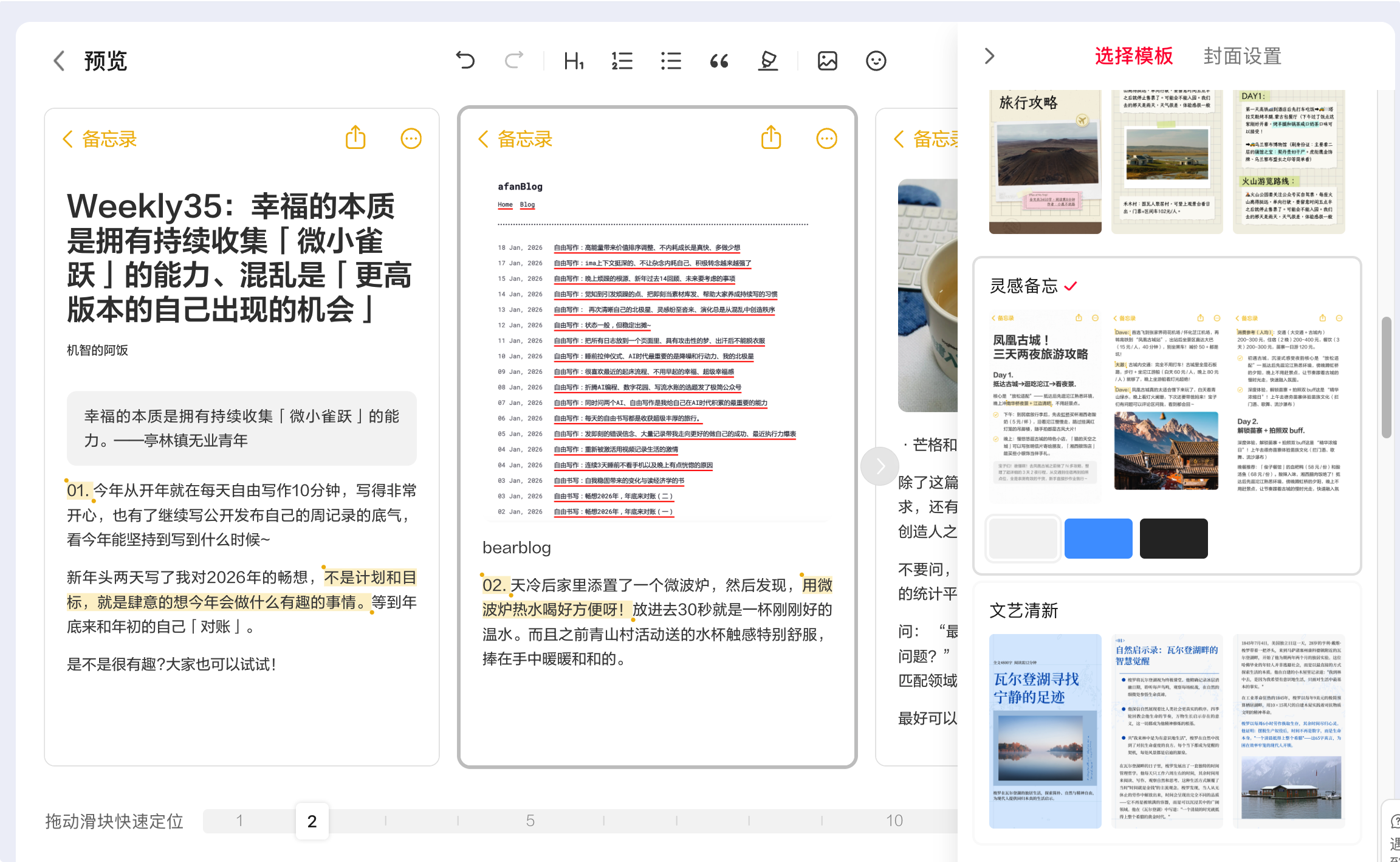The image size is (1400, 862).
Task: Click the page 2 slider handle
Action: click(312, 821)
